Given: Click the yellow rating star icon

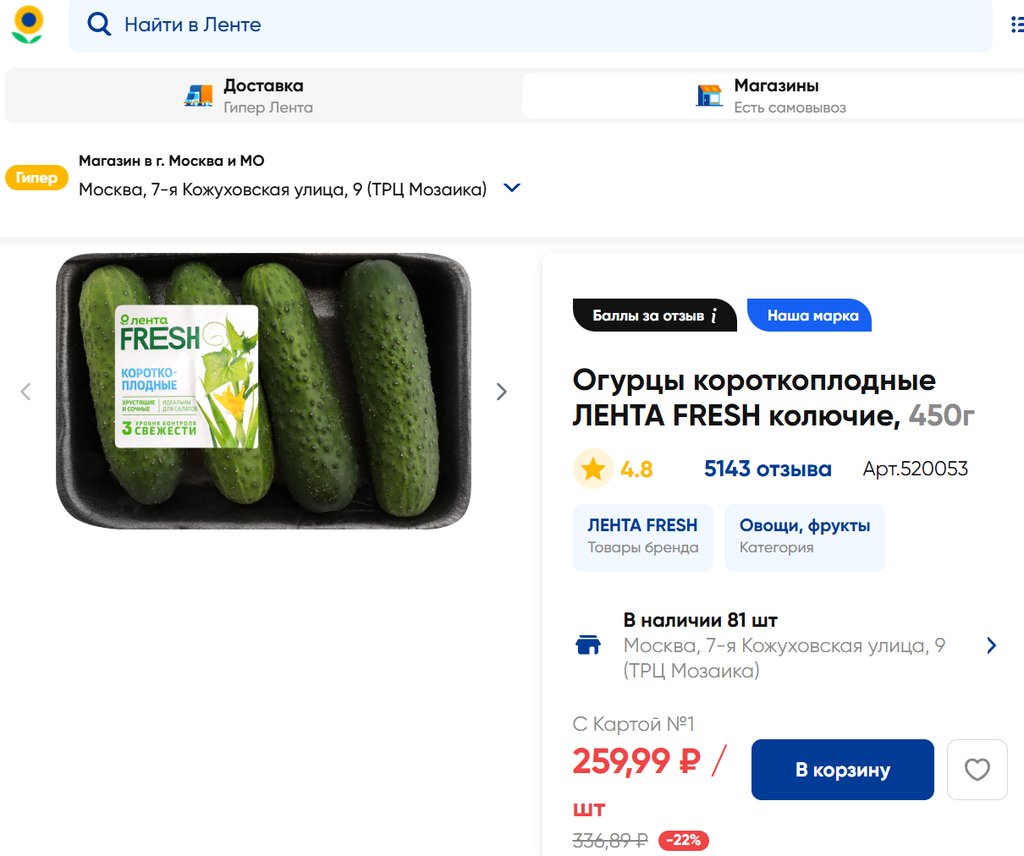Looking at the screenshot, I should [x=593, y=469].
